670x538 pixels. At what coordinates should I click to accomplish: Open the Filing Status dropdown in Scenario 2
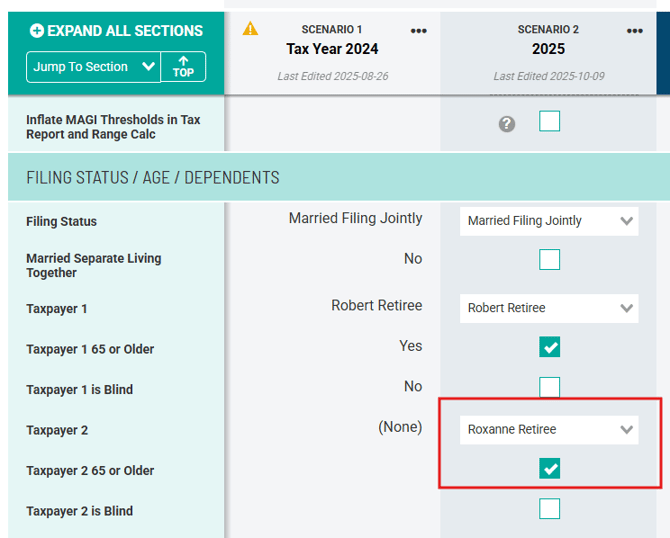tap(549, 221)
